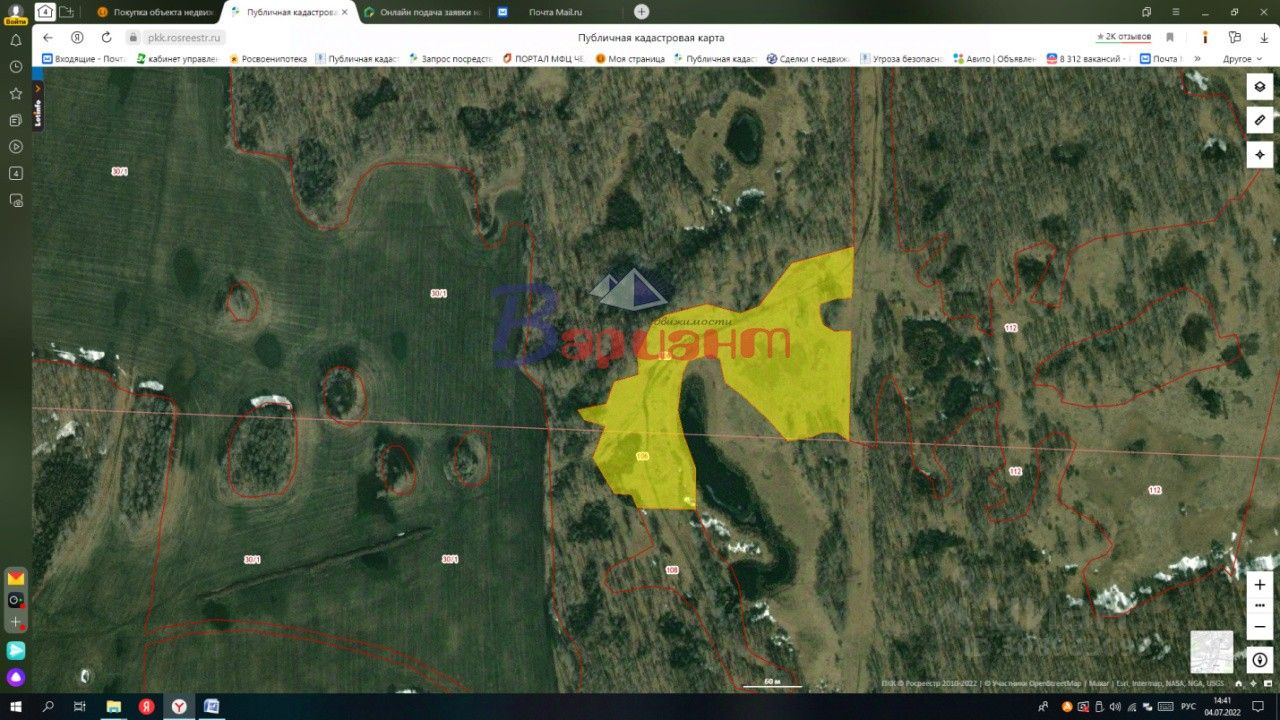Zoom in the map with plus button
Viewport: 1280px width, 720px height.
point(1260,584)
